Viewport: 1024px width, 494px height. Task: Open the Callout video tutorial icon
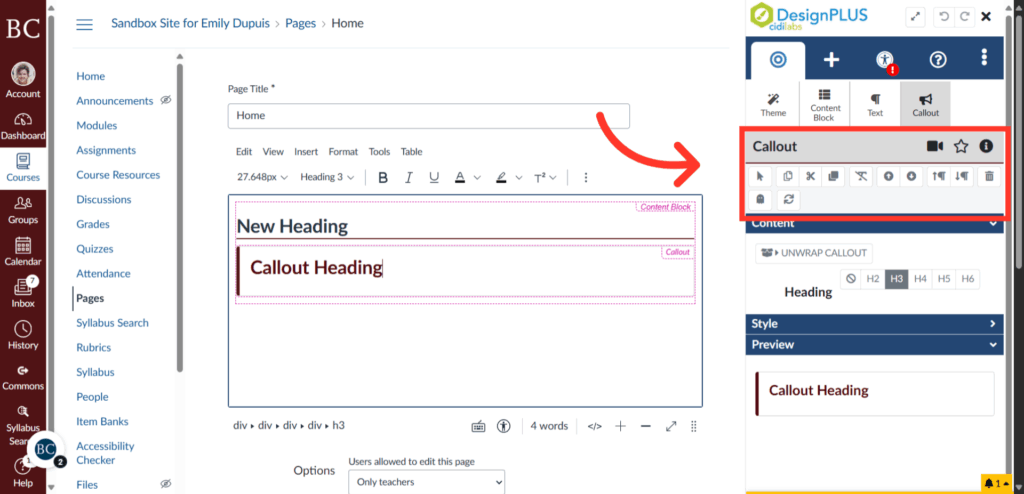[935, 146]
